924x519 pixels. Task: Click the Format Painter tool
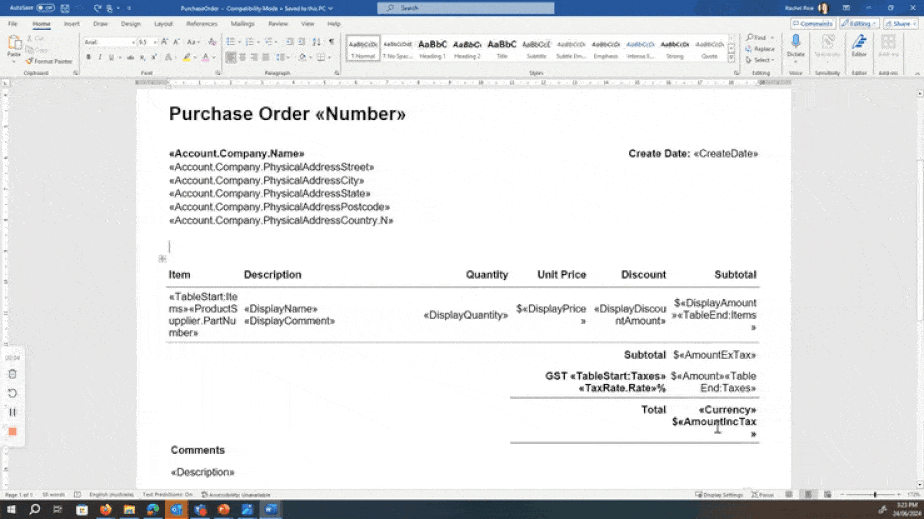tap(52, 61)
